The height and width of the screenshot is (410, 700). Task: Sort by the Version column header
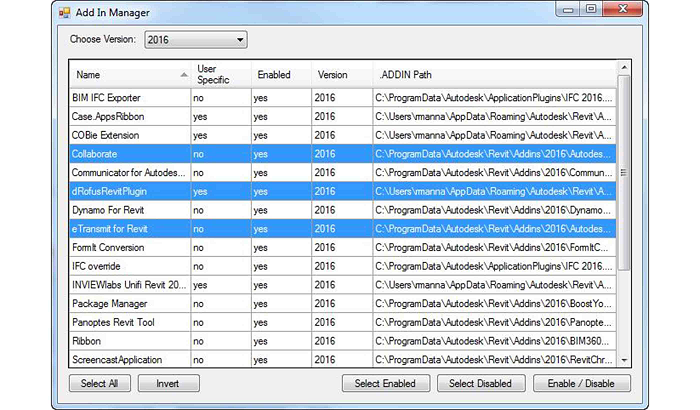pyautogui.click(x=342, y=75)
